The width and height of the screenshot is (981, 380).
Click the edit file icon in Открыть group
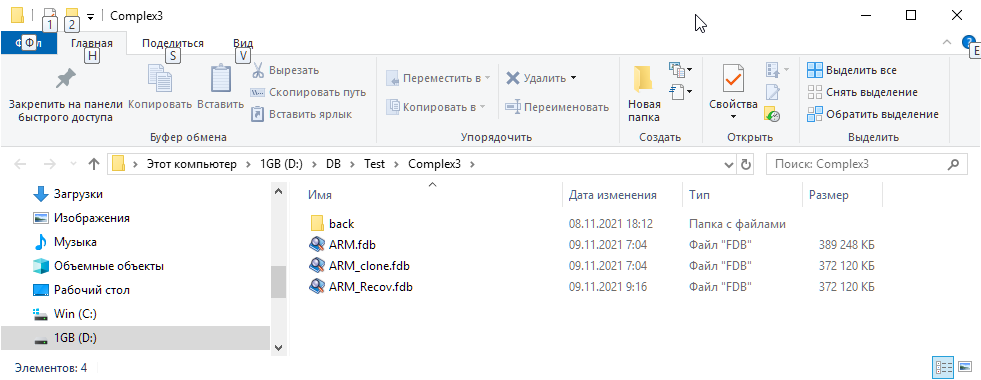click(773, 92)
